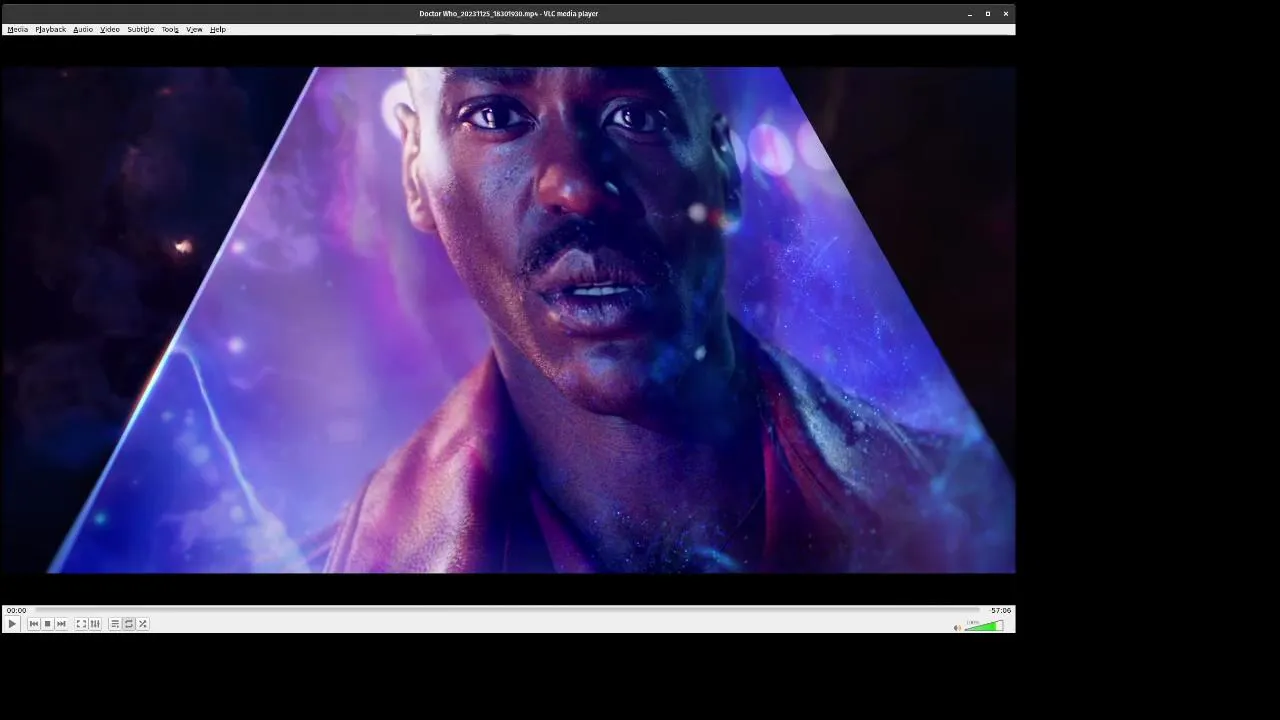This screenshot has width=1280, height=720.
Task: Skip to the previous media item
Action: click(x=33, y=624)
